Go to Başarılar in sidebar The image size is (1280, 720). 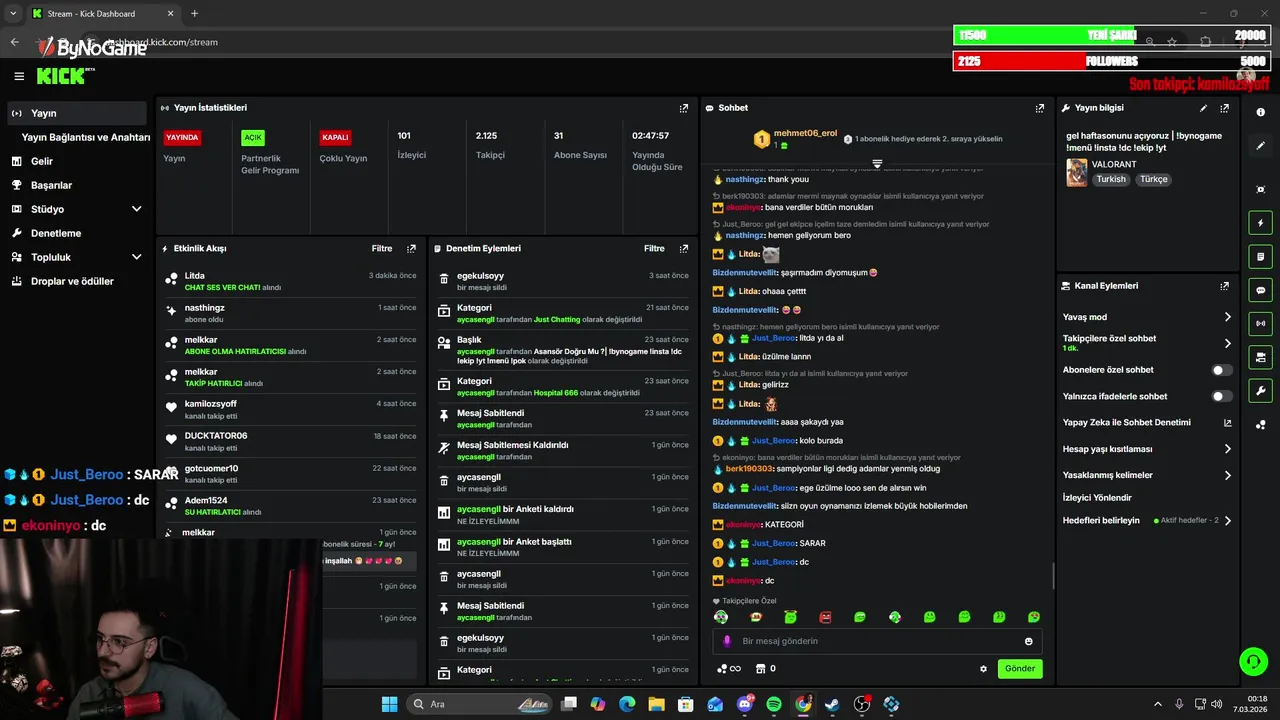(51, 185)
